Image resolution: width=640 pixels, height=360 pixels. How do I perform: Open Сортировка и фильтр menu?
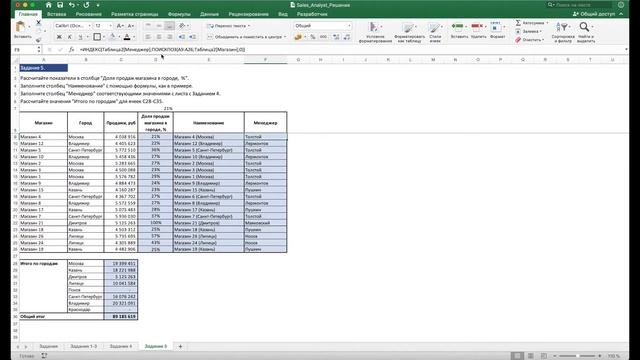click(x=563, y=32)
